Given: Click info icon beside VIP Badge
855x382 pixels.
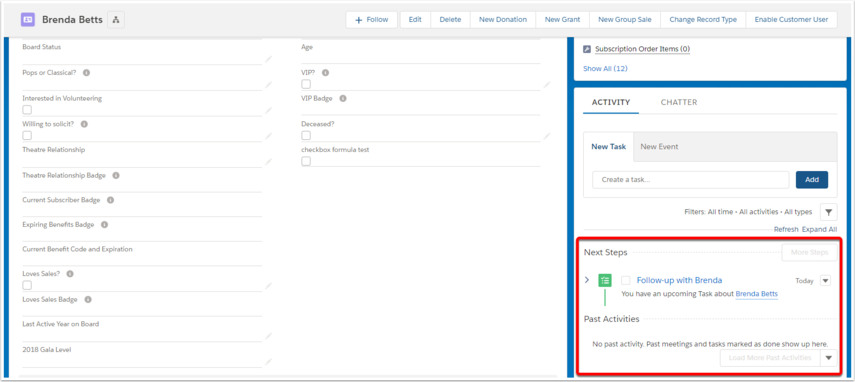Looking at the screenshot, I should tap(343, 99).
